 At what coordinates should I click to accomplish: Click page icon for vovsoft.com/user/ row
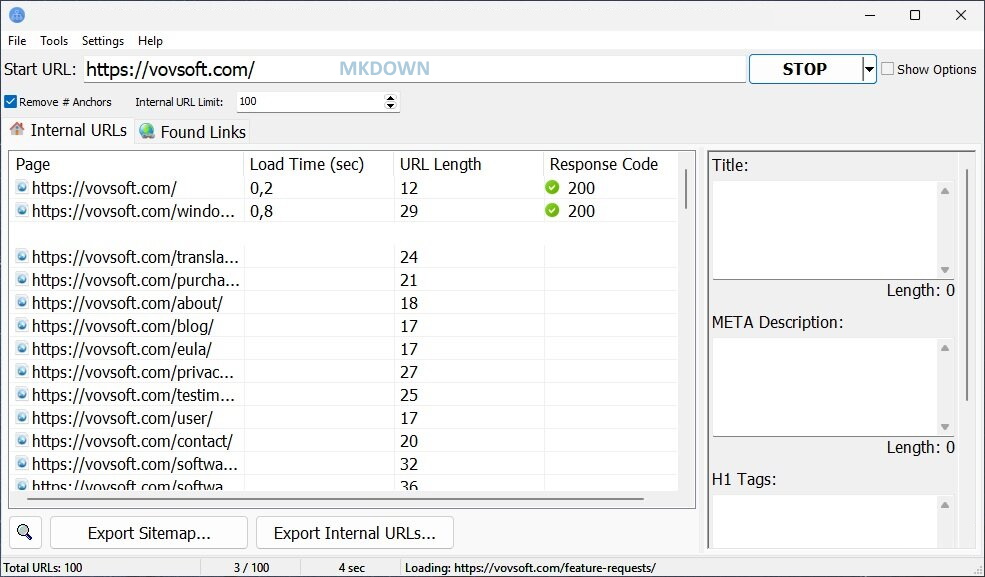(x=22, y=418)
